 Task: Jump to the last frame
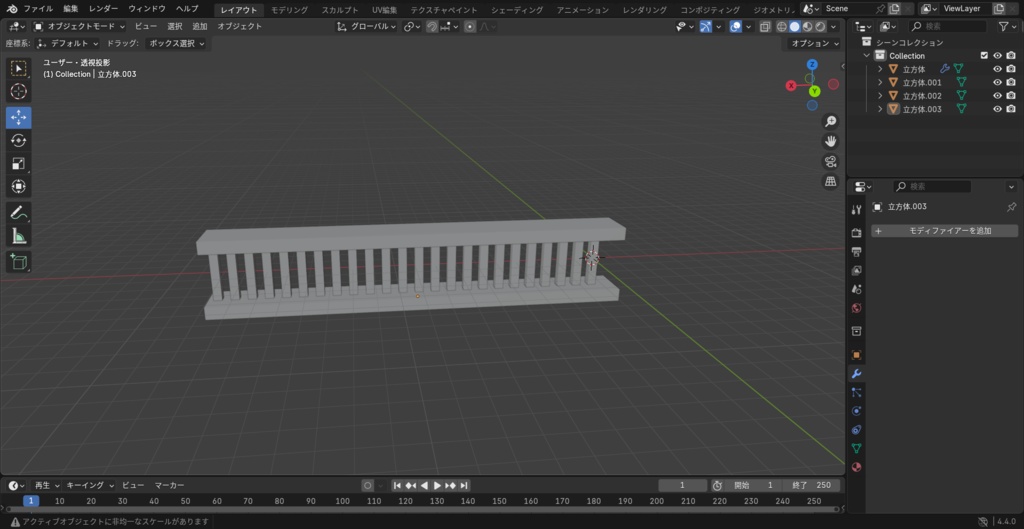pos(464,485)
